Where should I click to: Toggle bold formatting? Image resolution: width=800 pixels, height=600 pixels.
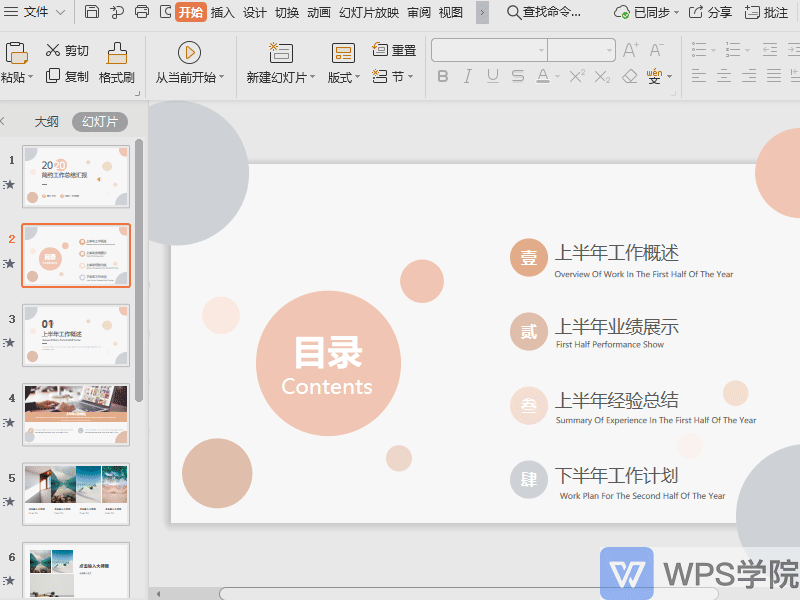pos(442,75)
